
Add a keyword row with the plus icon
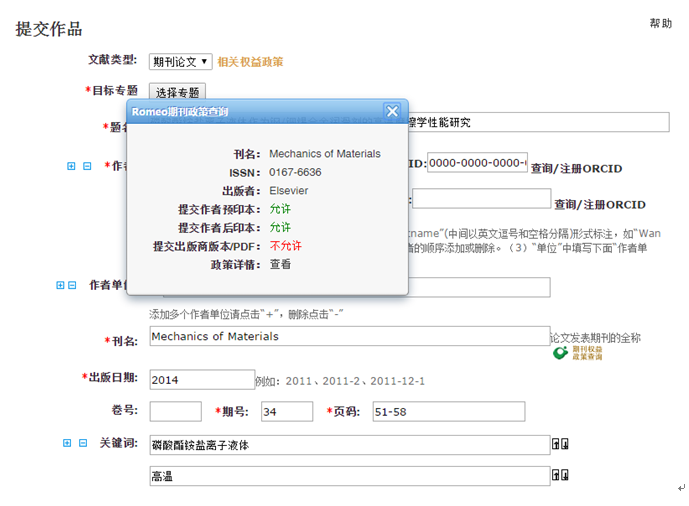[67, 443]
